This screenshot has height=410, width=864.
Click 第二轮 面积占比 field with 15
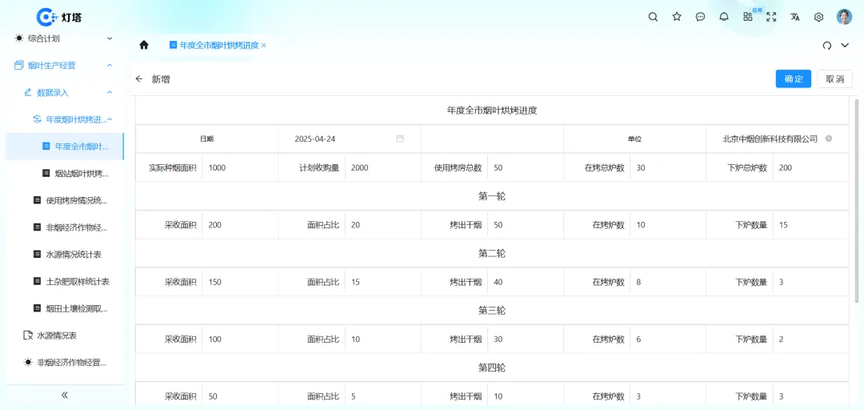(x=382, y=282)
